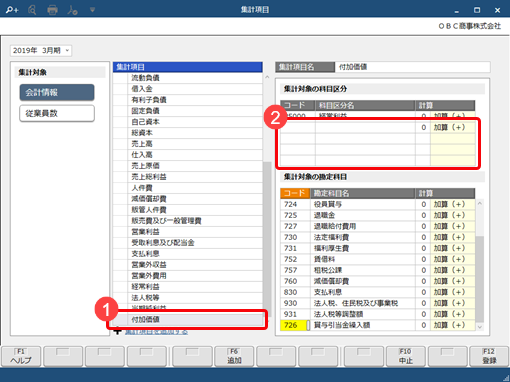Viewport: 510px width, 382px height.
Task: Select 受取利息及び配当金 row
Action: (188, 243)
